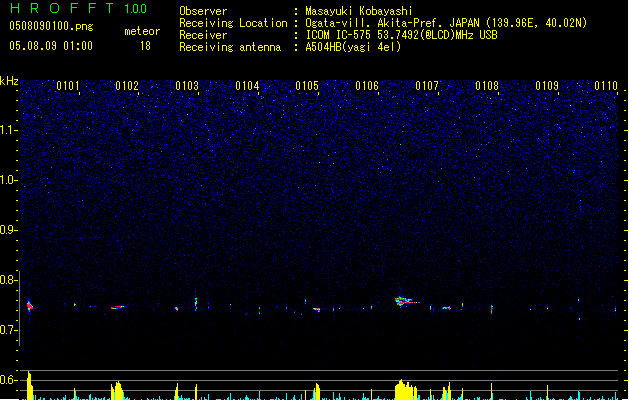The height and width of the screenshot is (400, 629).
Task: Click the observer name Masayuki Kobayashi
Action: 359,11
